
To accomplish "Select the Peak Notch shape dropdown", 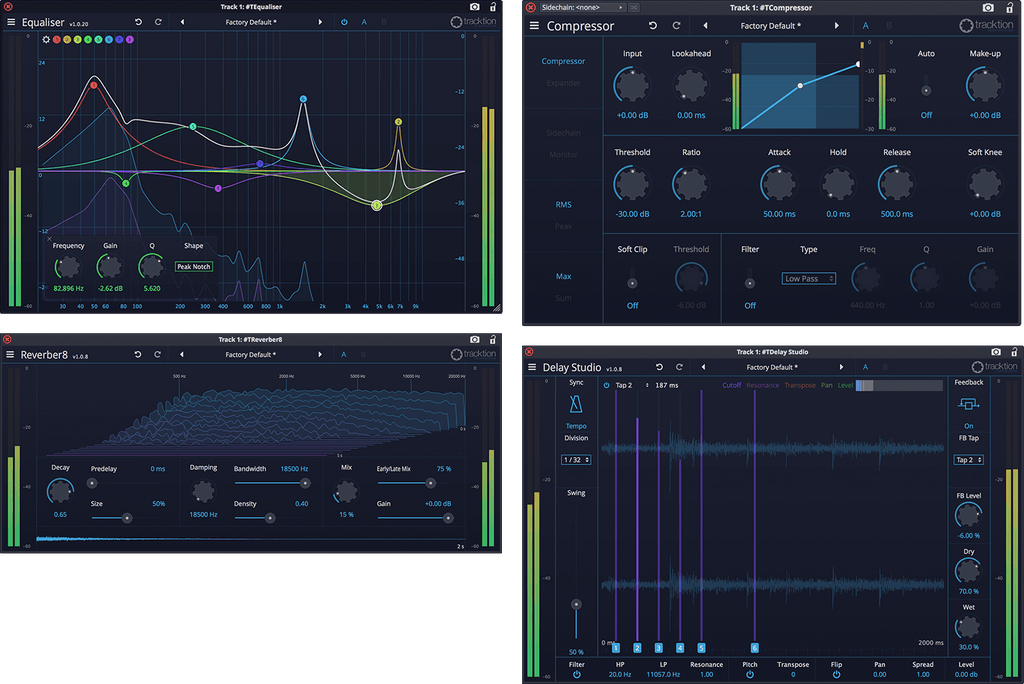I will pyautogui.click(x=194, y=267).
